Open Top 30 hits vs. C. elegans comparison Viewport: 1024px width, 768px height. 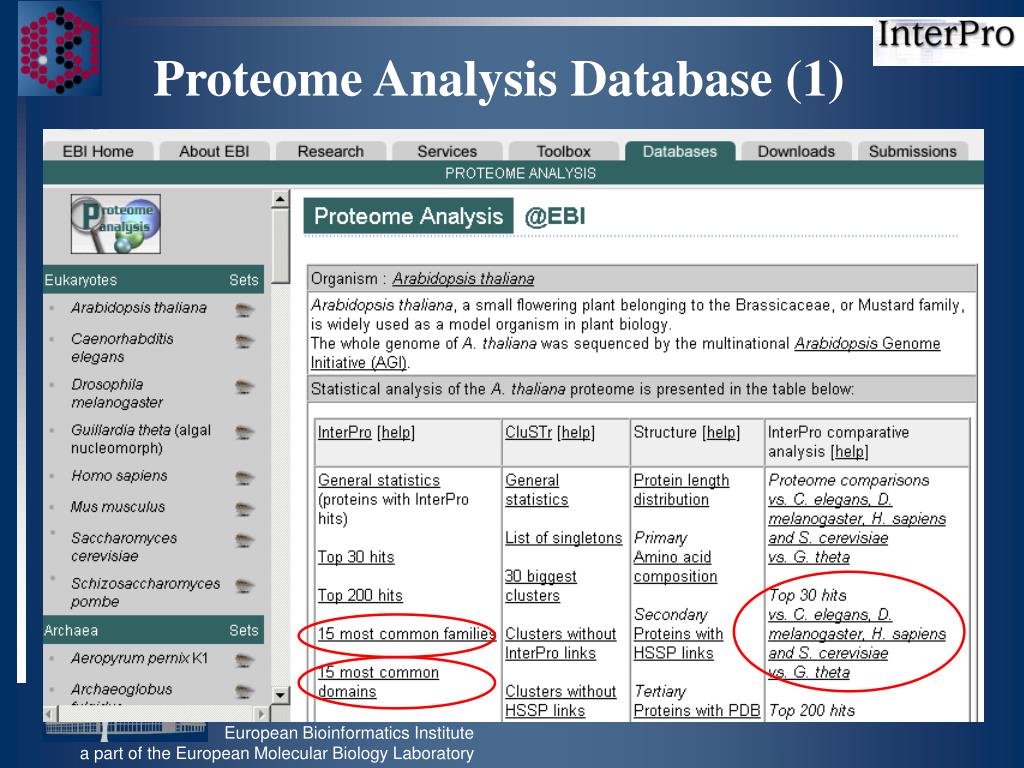(x=857, y=633)
